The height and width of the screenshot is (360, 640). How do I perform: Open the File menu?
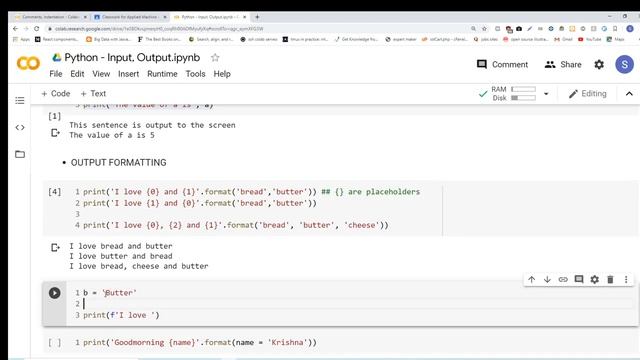click(56, 74)
